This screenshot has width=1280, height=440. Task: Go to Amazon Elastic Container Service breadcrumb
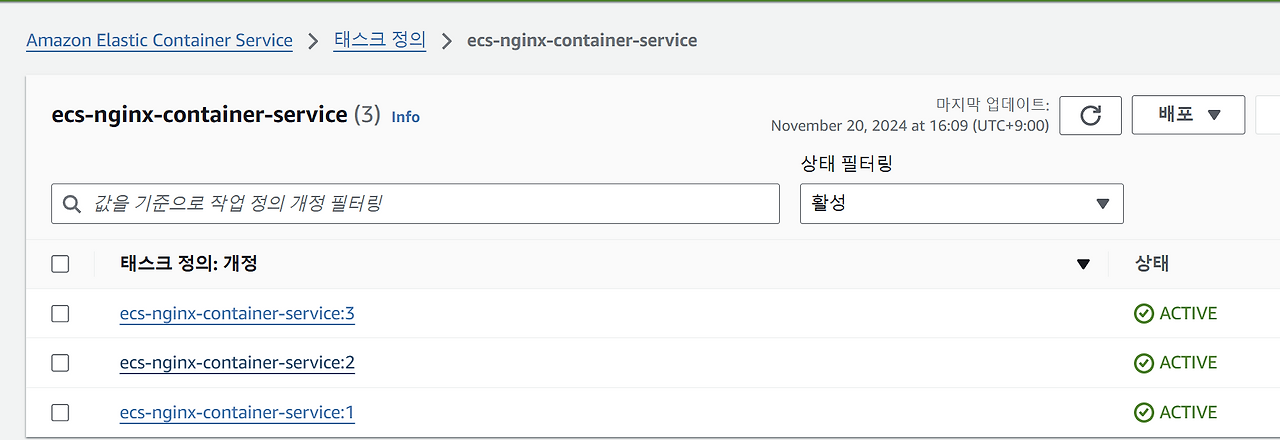click(x=159, y=41)
